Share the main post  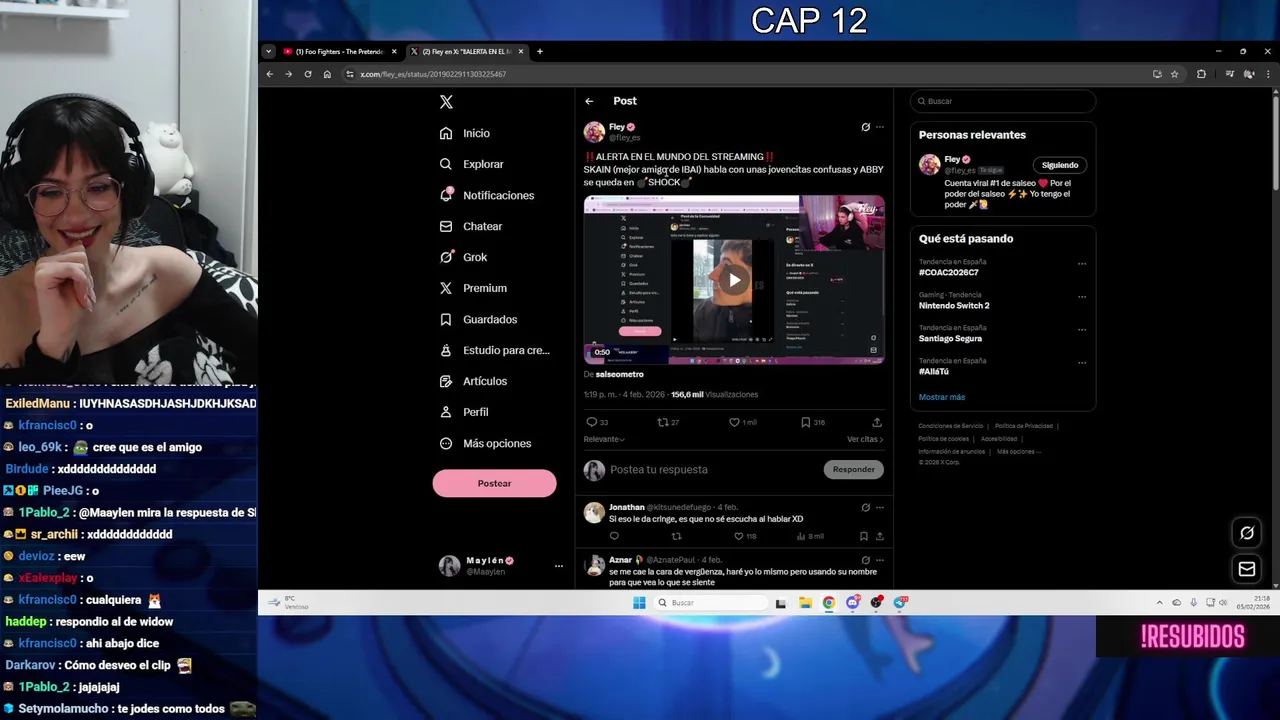click(x=877, y=422)
